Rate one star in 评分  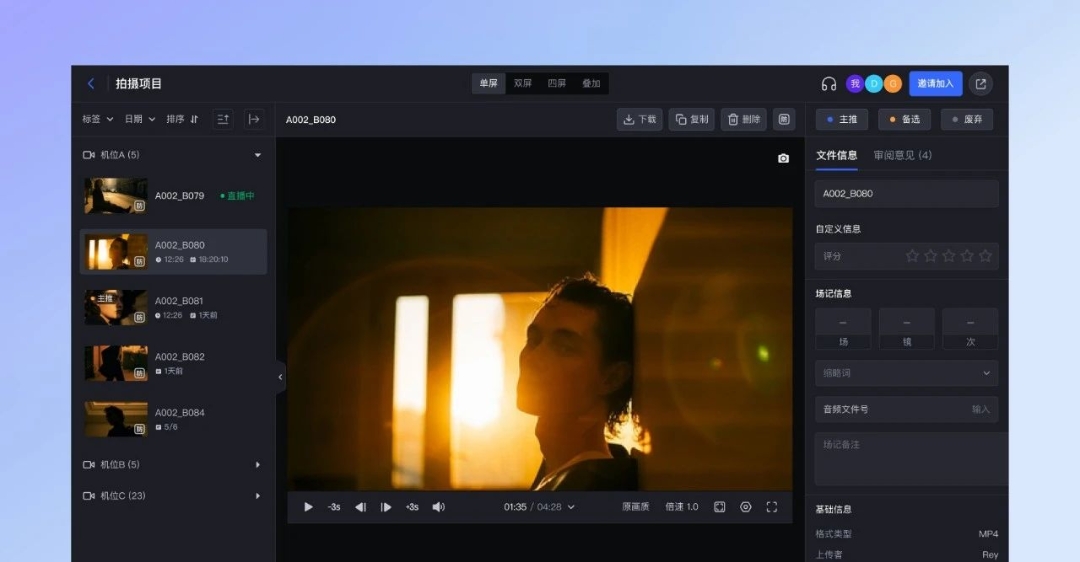[912, 256]
